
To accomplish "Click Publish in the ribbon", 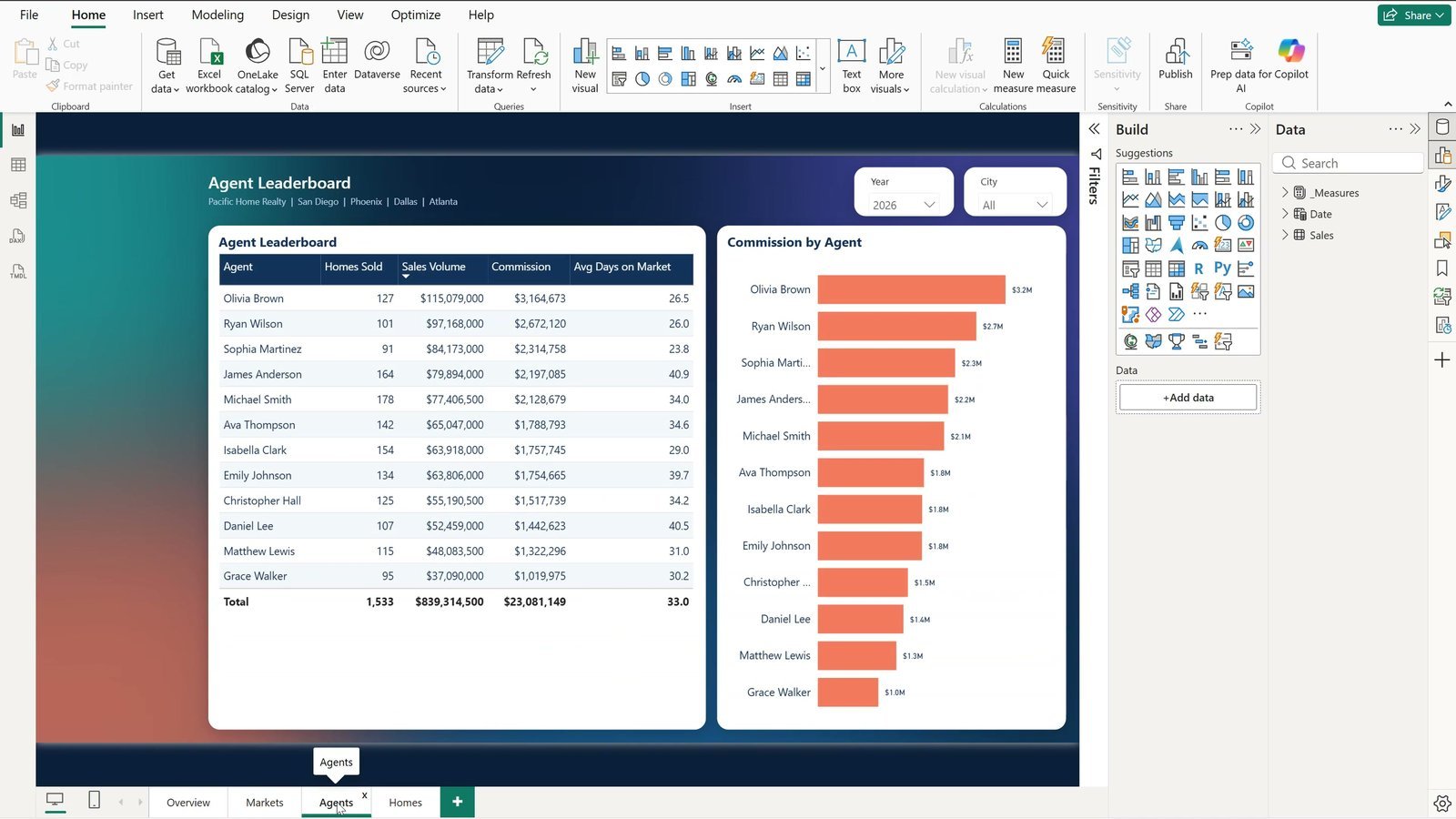I will tap(1176, 60).
